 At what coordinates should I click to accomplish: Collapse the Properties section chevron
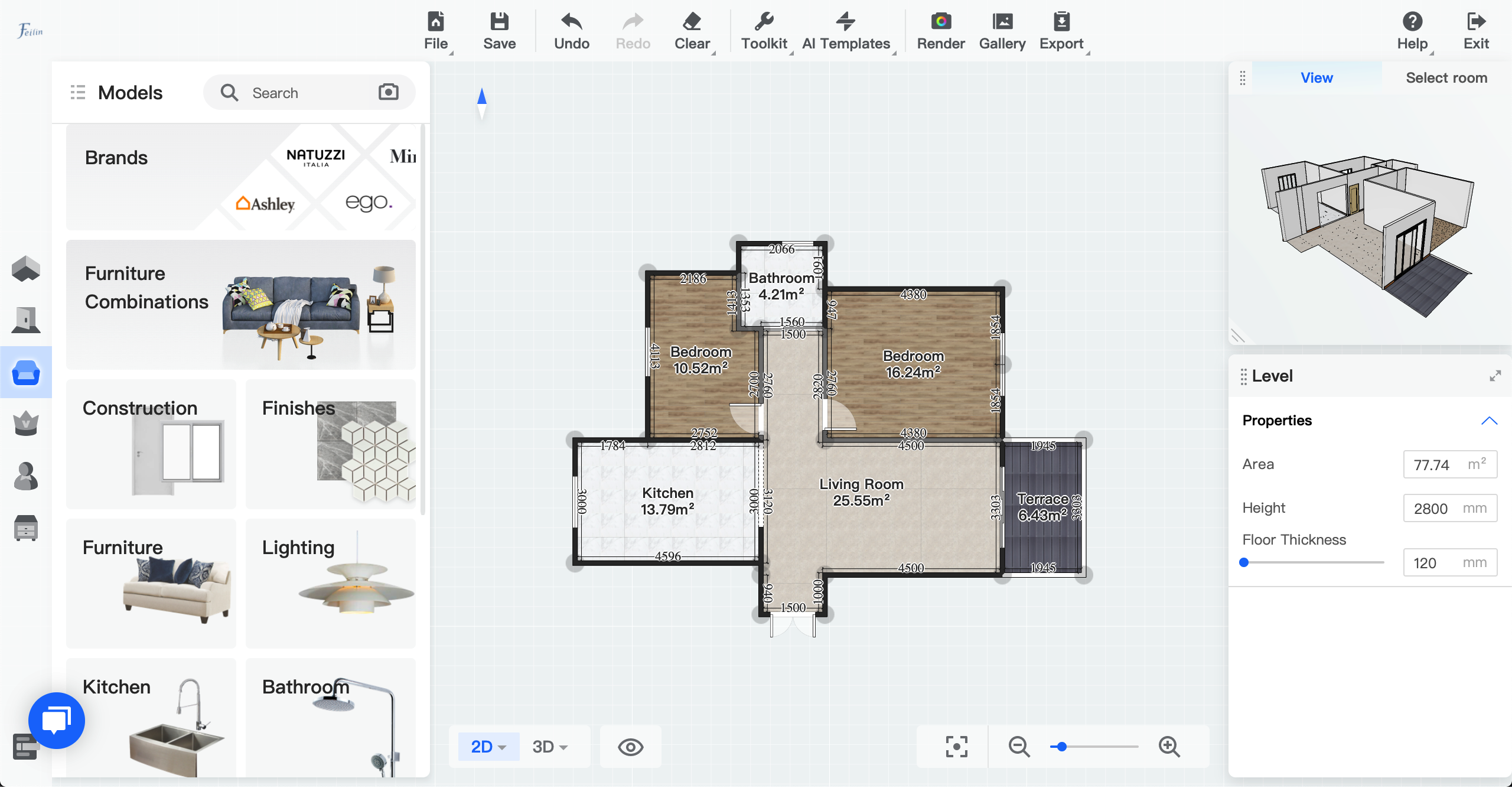click(x=1489, y=421)
